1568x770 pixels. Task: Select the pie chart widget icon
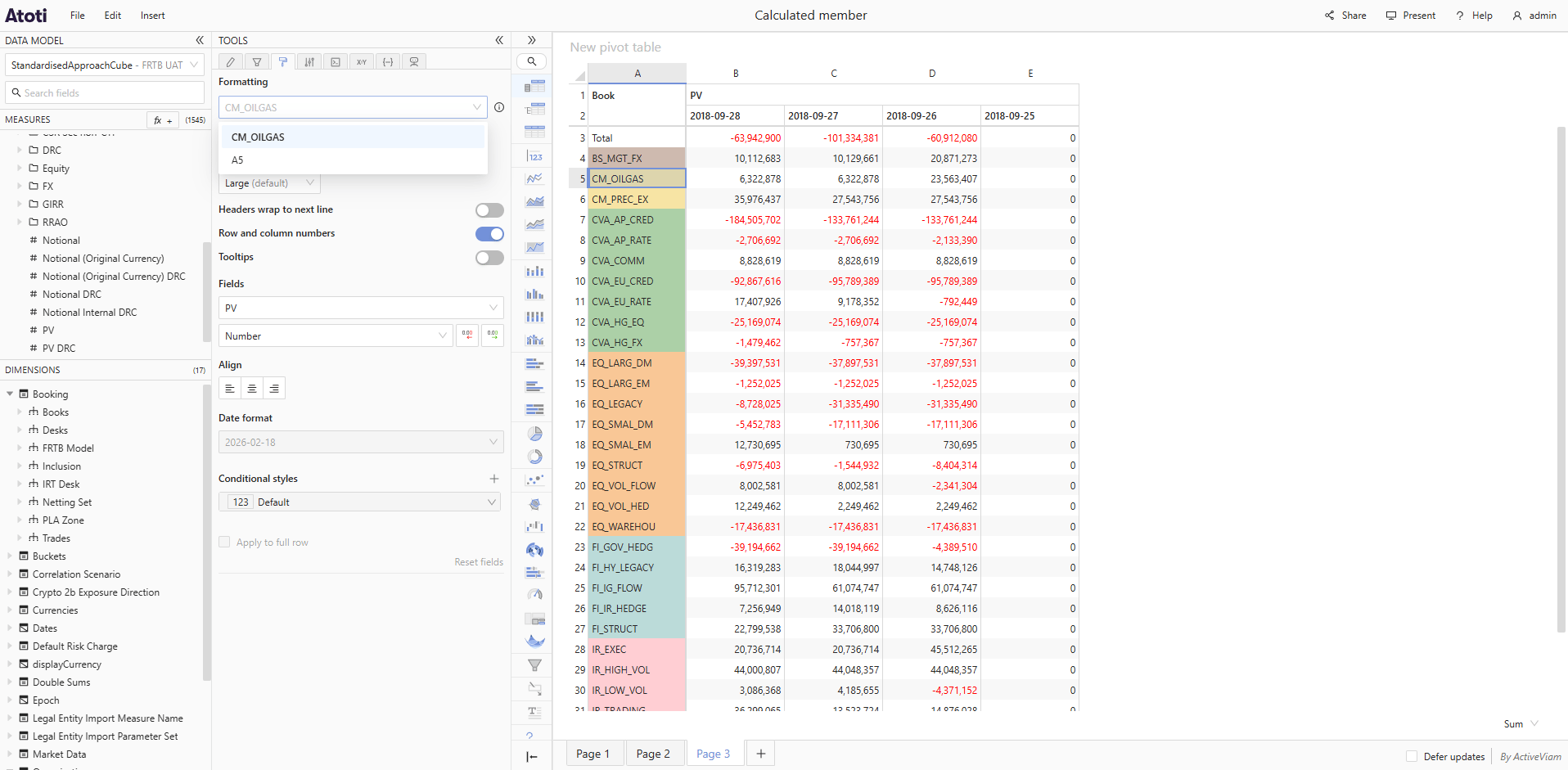534,433
